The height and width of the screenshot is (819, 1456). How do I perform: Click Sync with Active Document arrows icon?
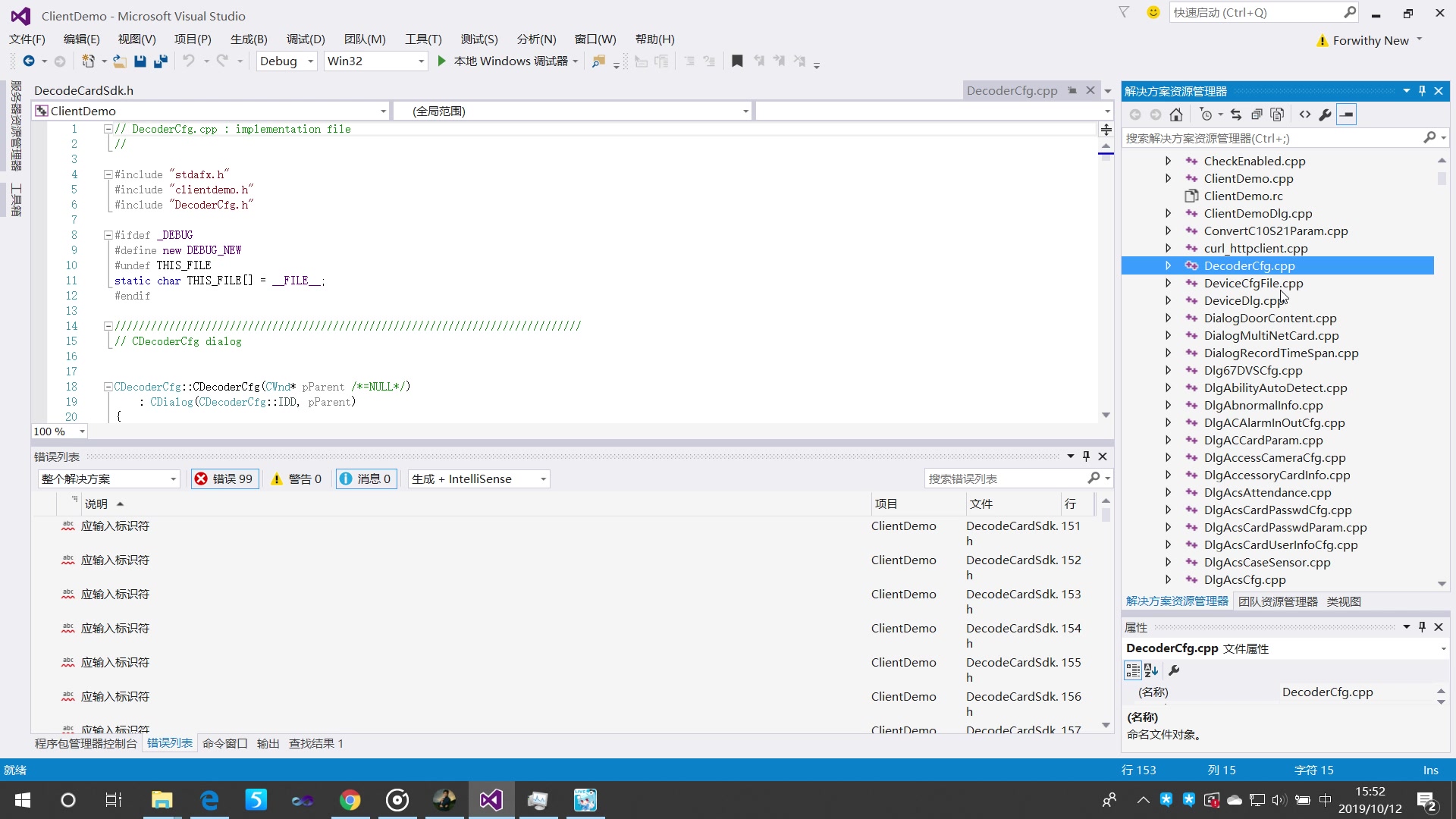pos(1236,115)
